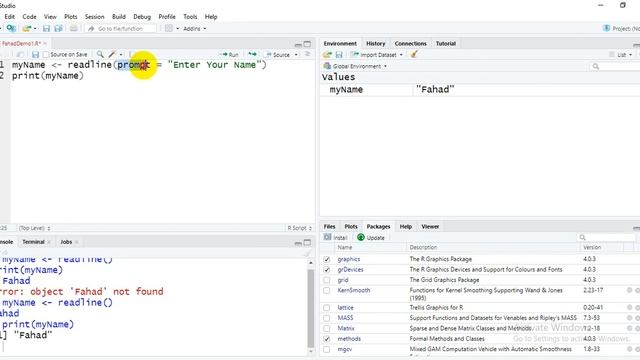
Task: Focus the Go to file/function box
Action: (x=121, y=29)
